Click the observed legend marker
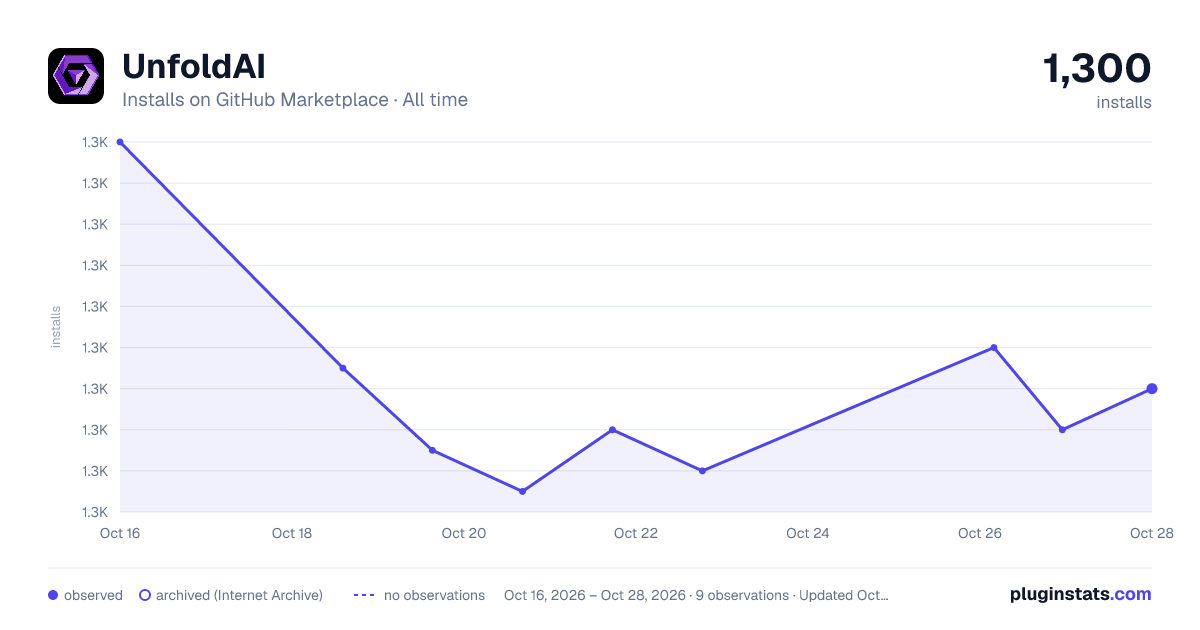Image resolution: width=1200 pixels, height=630 pixels. (x=53, y=595)
